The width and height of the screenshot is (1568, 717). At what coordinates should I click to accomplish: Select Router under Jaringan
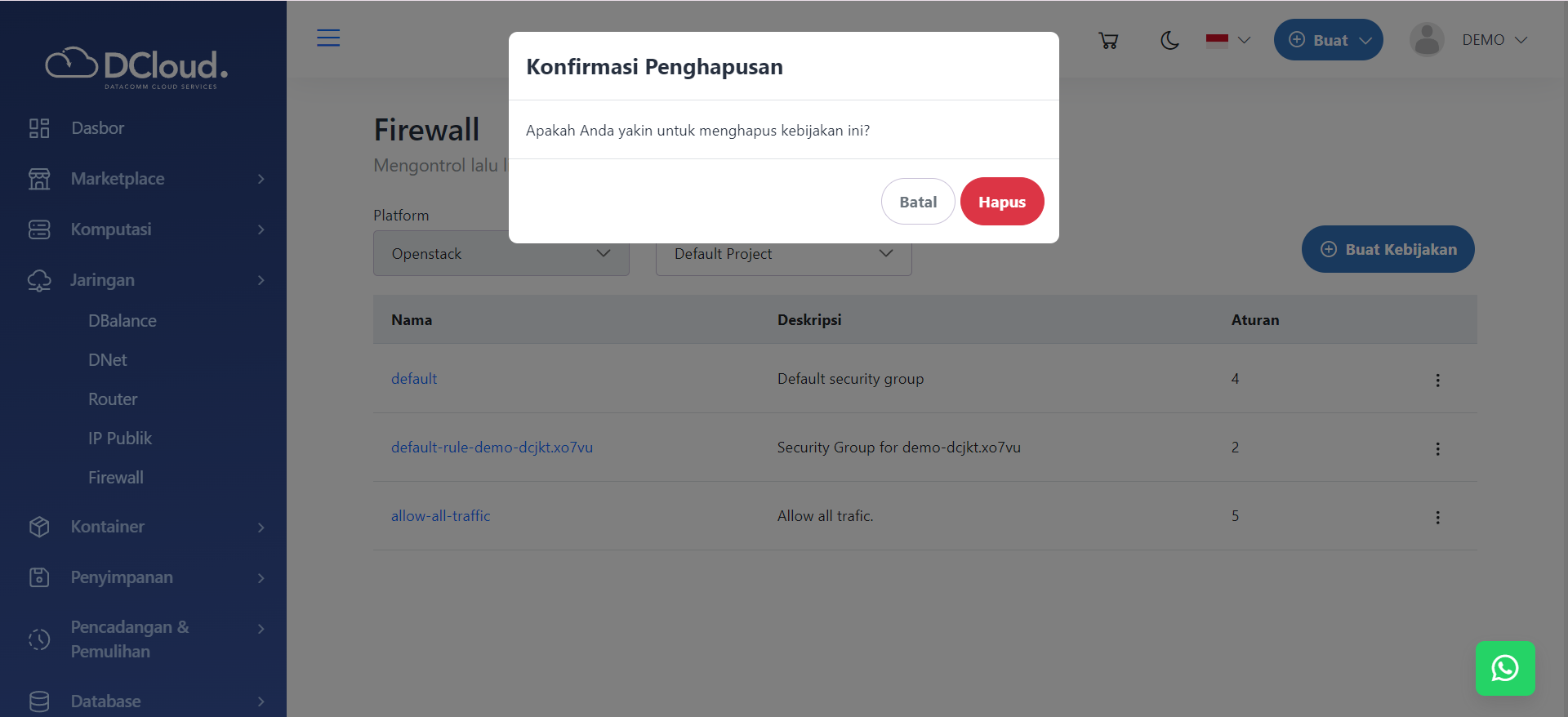113,399
